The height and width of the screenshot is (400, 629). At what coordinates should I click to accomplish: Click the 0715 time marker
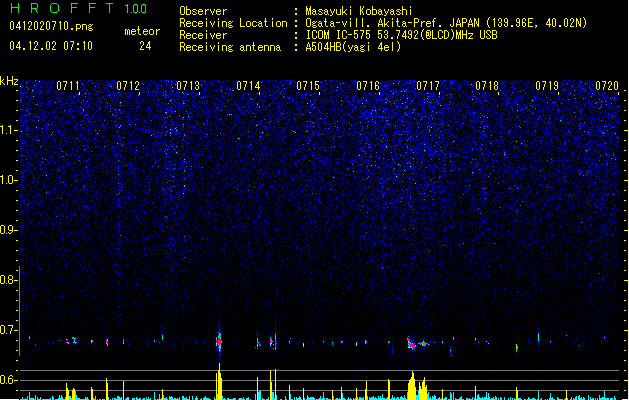(x=308, y=86)
